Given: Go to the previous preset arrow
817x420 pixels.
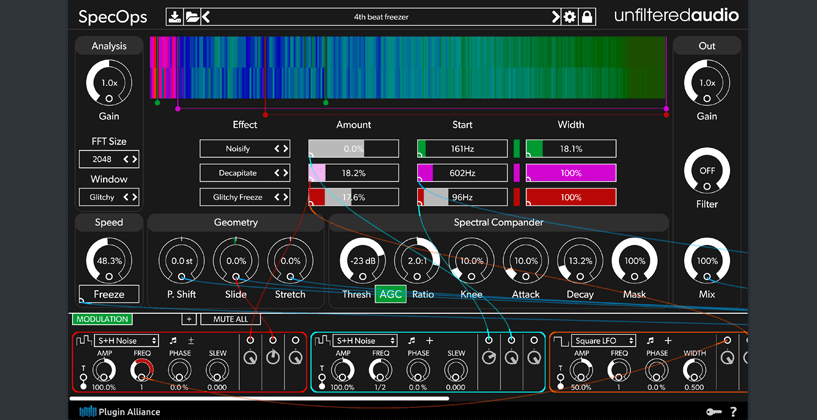Looking at the screenshot, I should [205, 17].
